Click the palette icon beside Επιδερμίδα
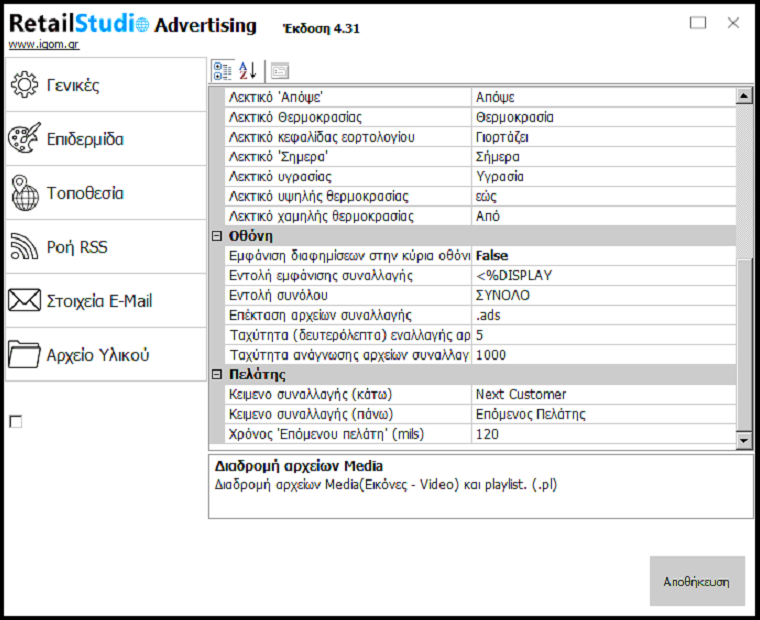 25,139
